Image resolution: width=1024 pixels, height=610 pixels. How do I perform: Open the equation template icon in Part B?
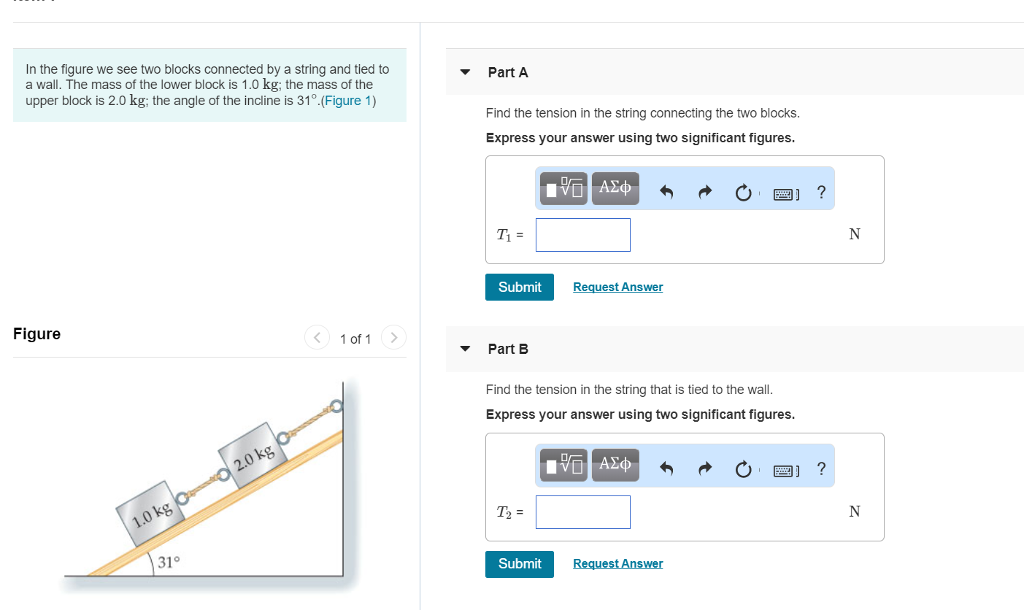coord(563,465)
